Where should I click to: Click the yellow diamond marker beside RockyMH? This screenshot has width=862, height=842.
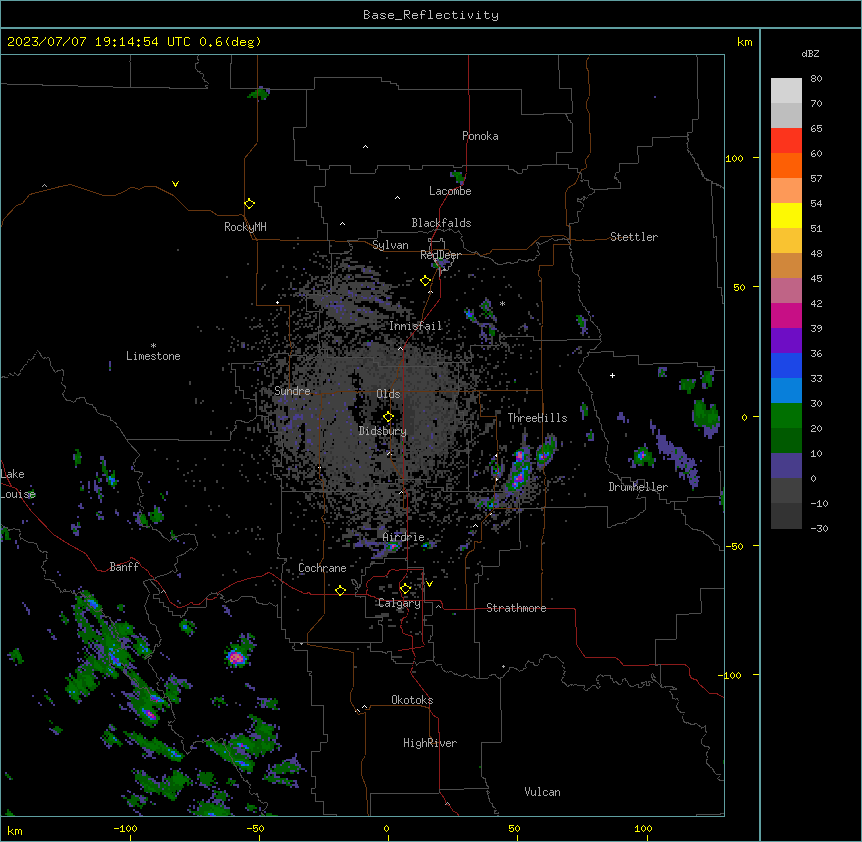(250, 204)
